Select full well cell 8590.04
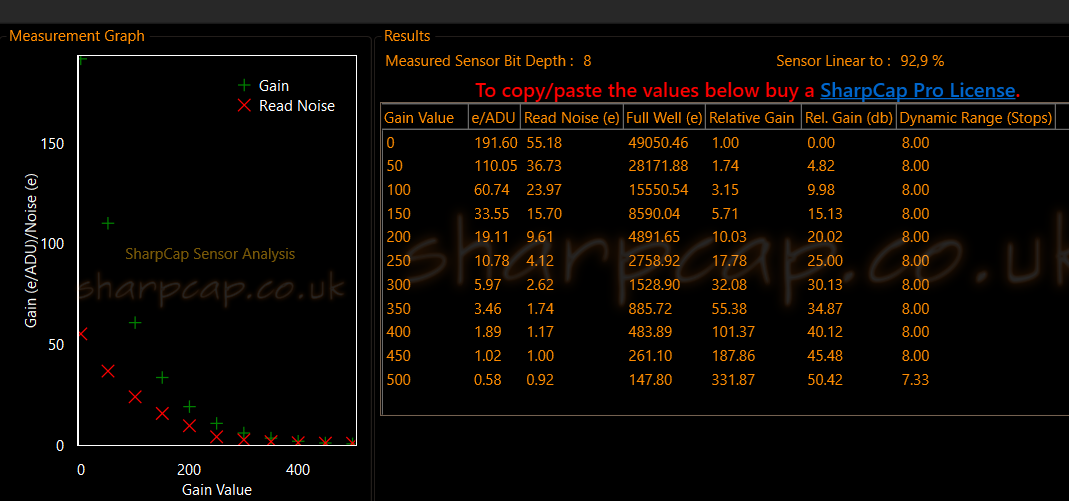Viewport: 1069px width, 501px height. [654, 213]
